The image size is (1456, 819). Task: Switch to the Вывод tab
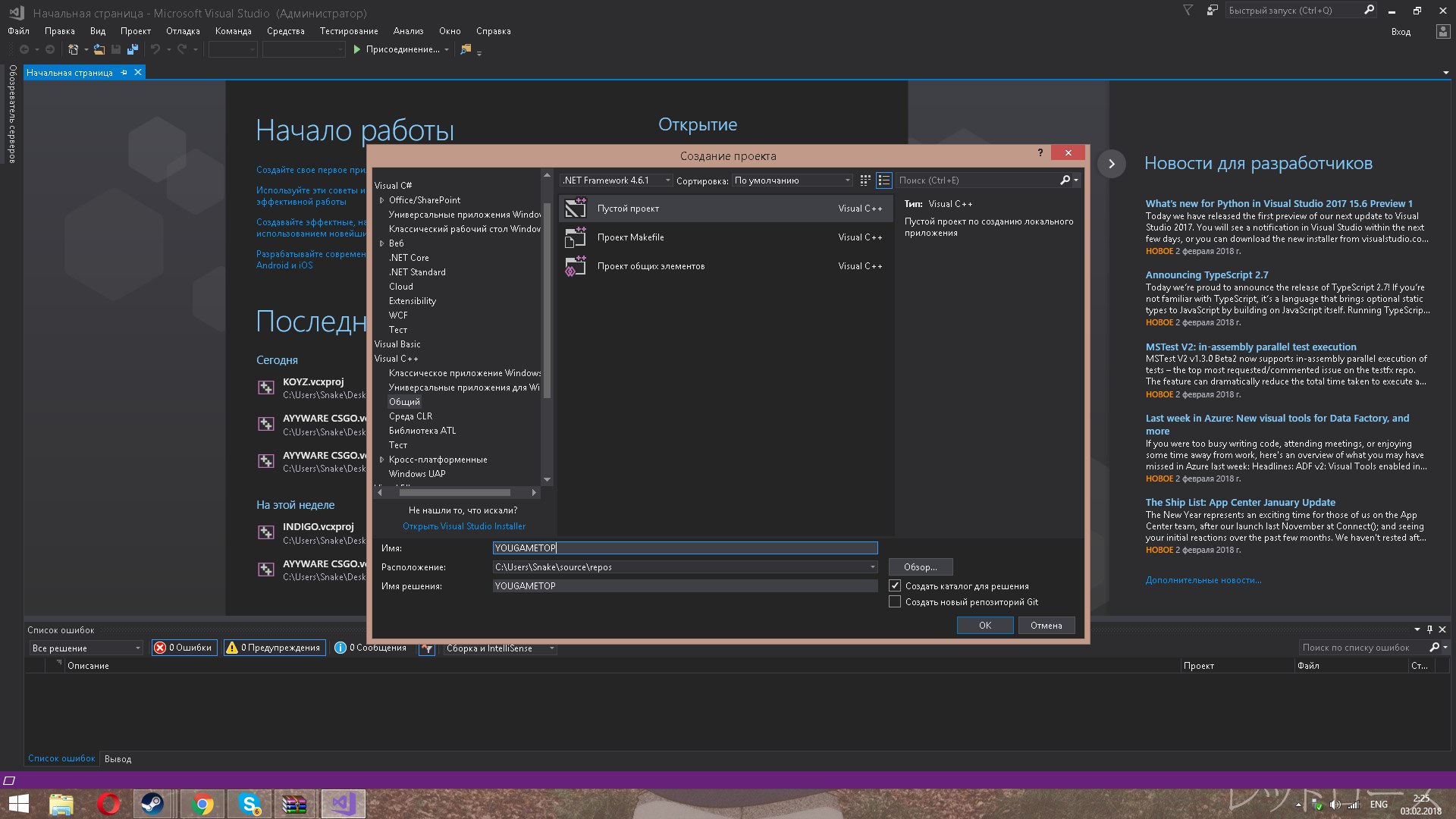point(118,759)
